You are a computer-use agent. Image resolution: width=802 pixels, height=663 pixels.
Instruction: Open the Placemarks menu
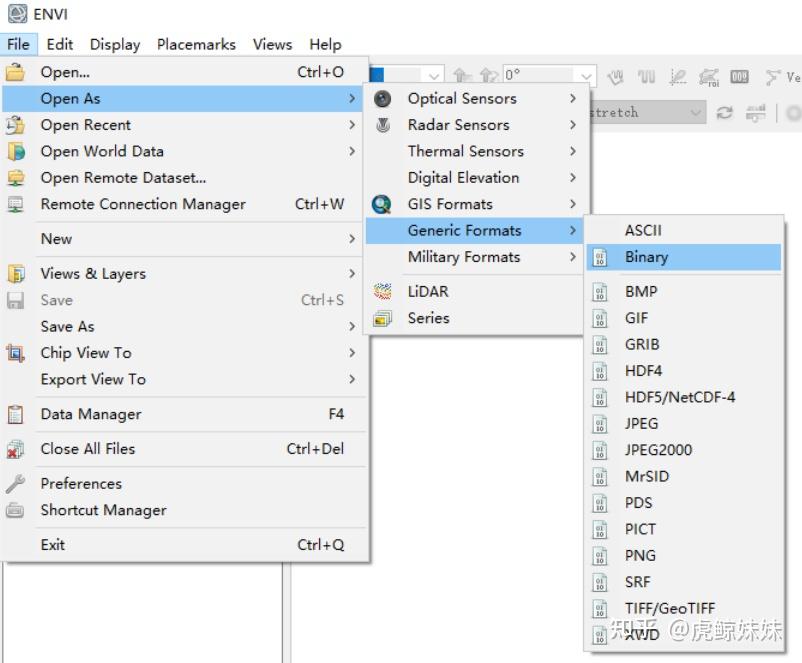pyautogui.click(x=196, y=45)
